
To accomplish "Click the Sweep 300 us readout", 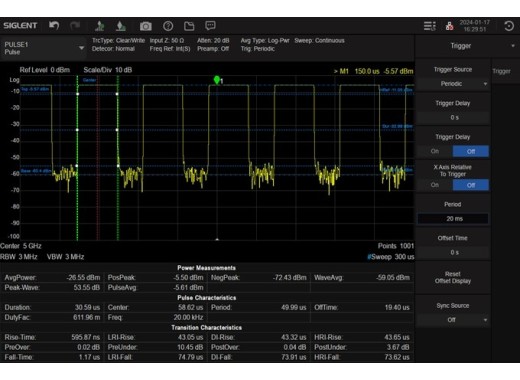I will pyautogui.click(x=391, y=257).
